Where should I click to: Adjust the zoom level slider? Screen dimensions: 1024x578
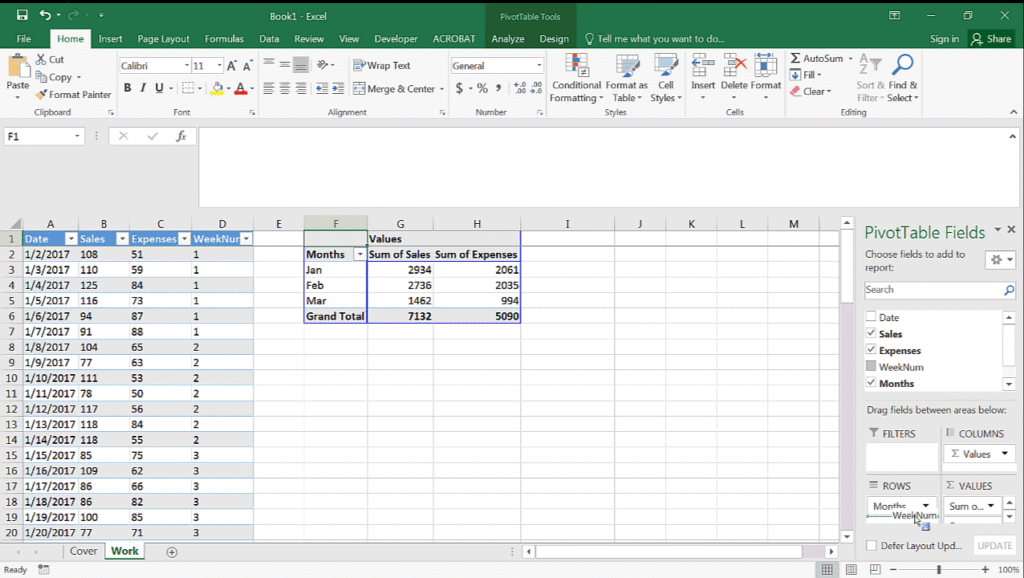tap(938, 570)
